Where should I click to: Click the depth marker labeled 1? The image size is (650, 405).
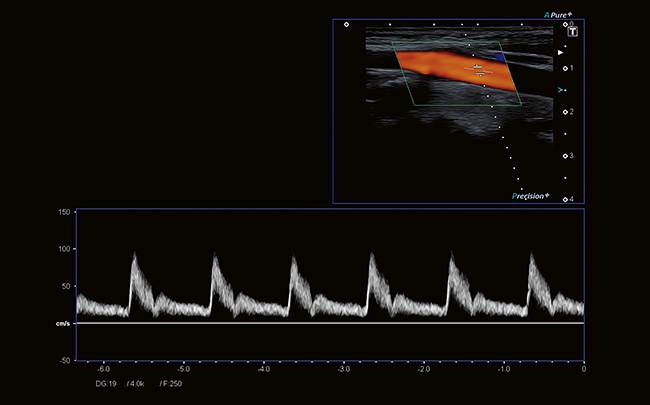point(566,68)
